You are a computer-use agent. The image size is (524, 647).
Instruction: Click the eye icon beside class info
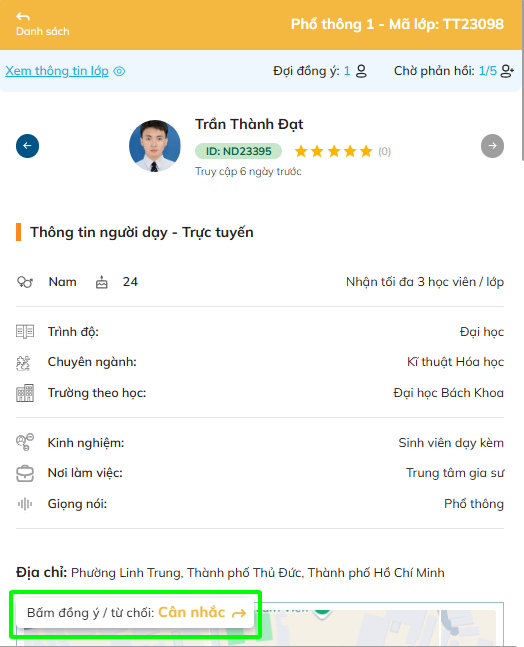click(119, 71)
